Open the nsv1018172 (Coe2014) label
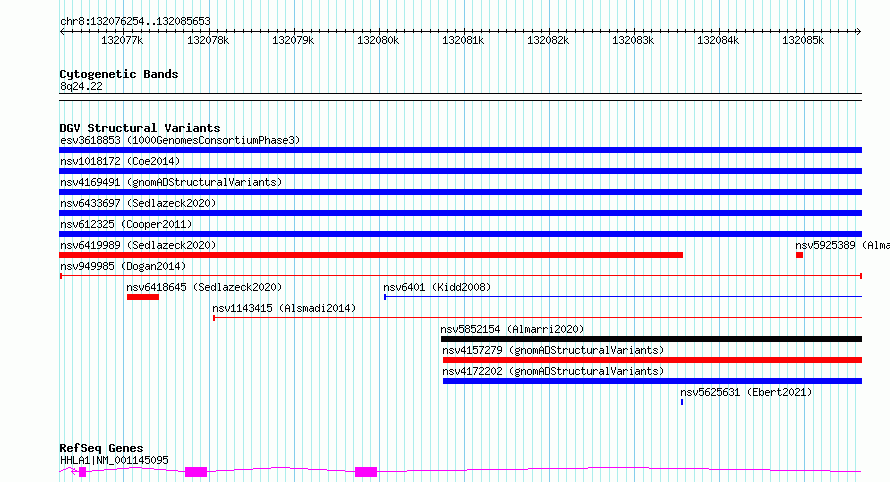 coord(120,161)
